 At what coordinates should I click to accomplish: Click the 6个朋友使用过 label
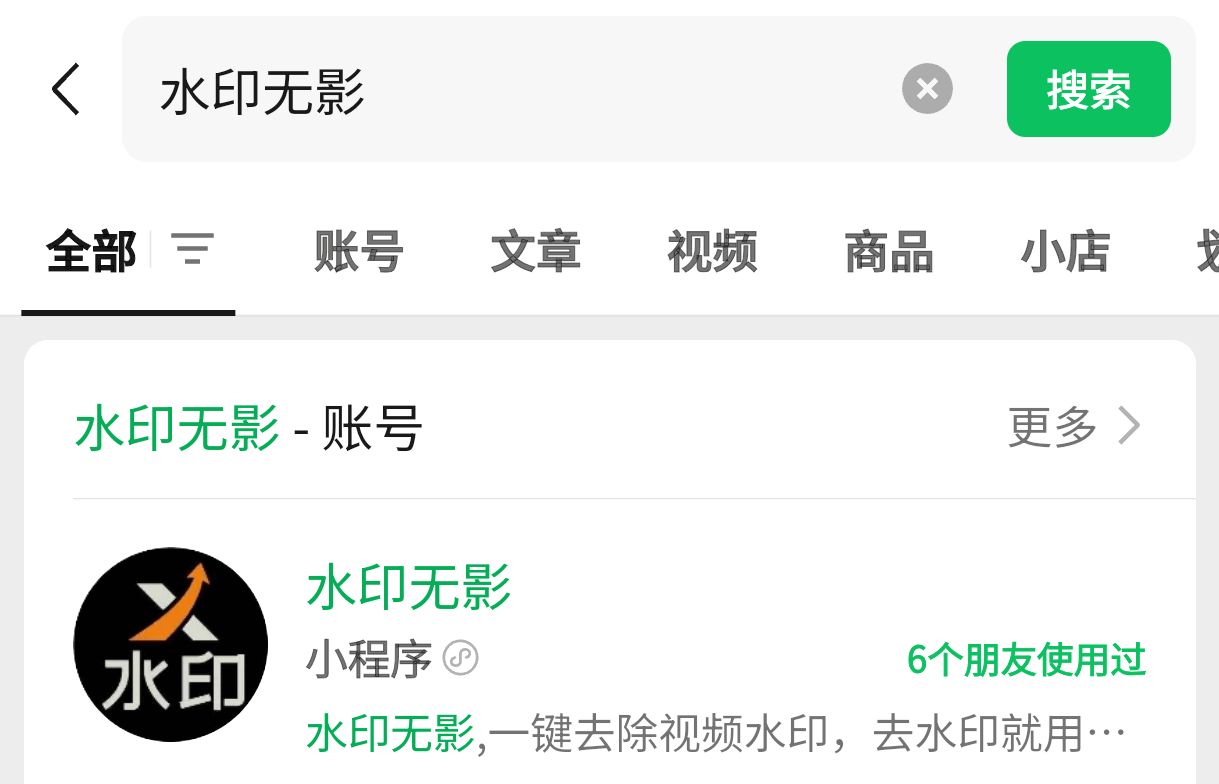1026,660
